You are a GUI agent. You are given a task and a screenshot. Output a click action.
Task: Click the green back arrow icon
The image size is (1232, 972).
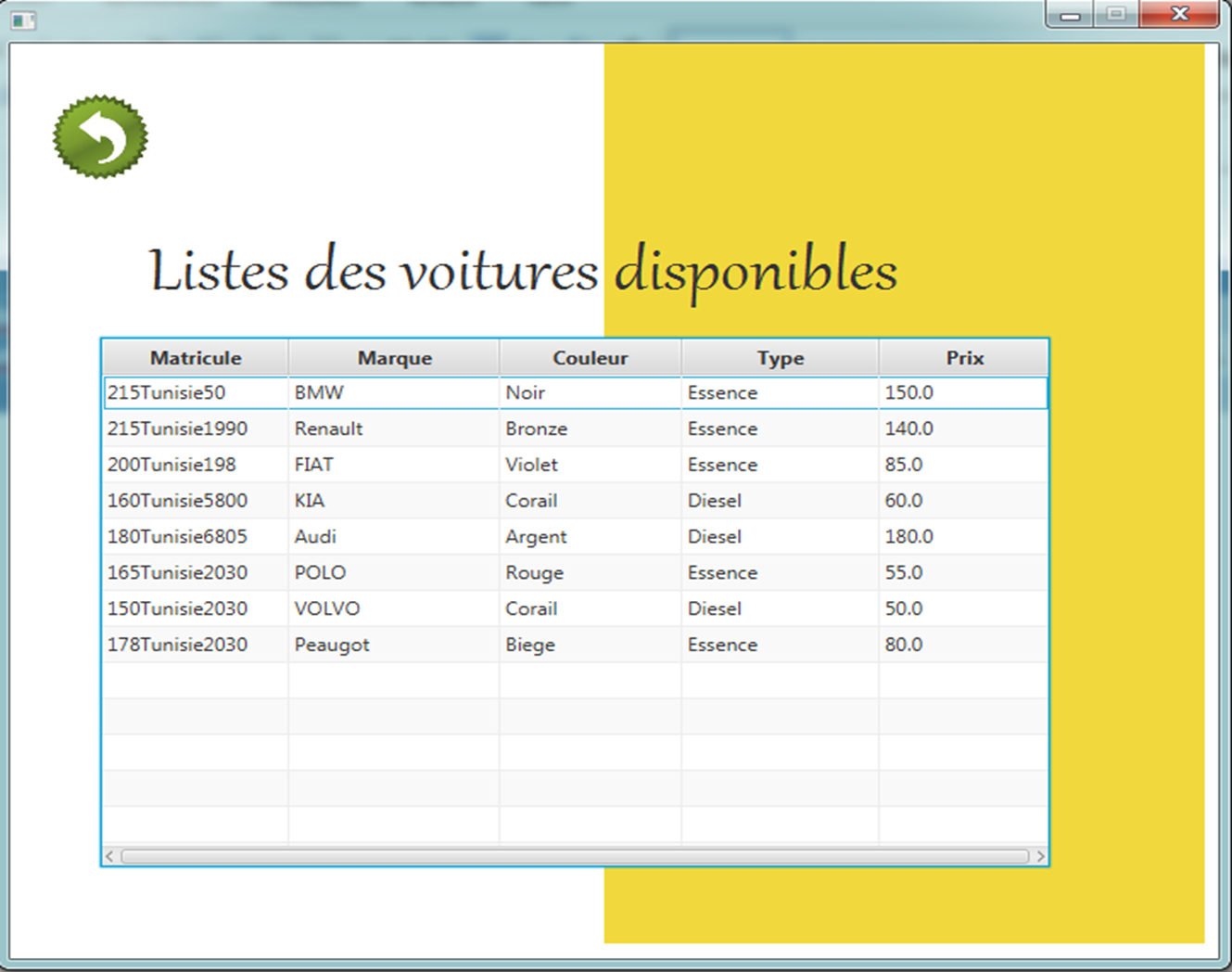click(x=100, y=134)
